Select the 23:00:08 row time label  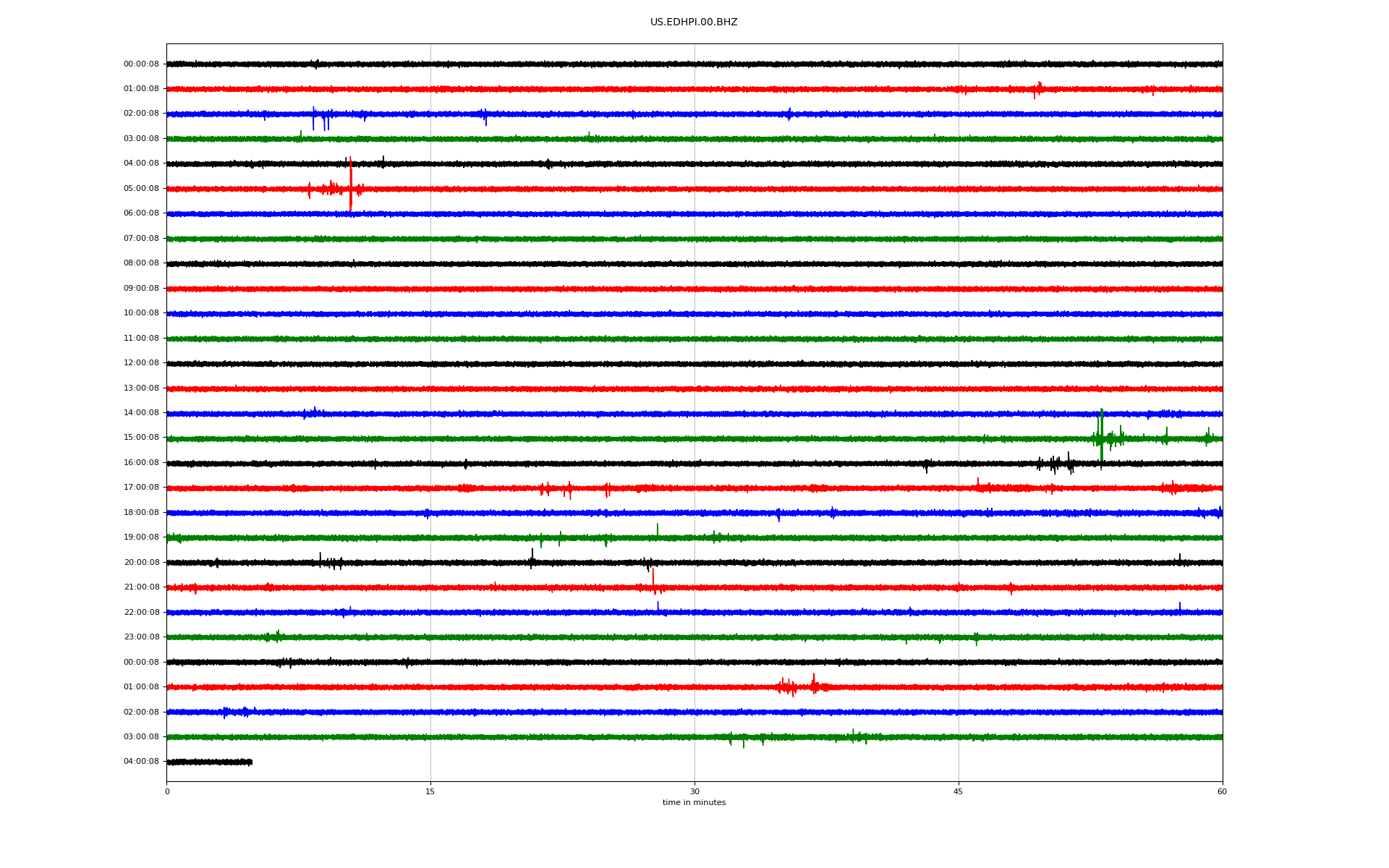pyautogui.click(x=141, y=637)
